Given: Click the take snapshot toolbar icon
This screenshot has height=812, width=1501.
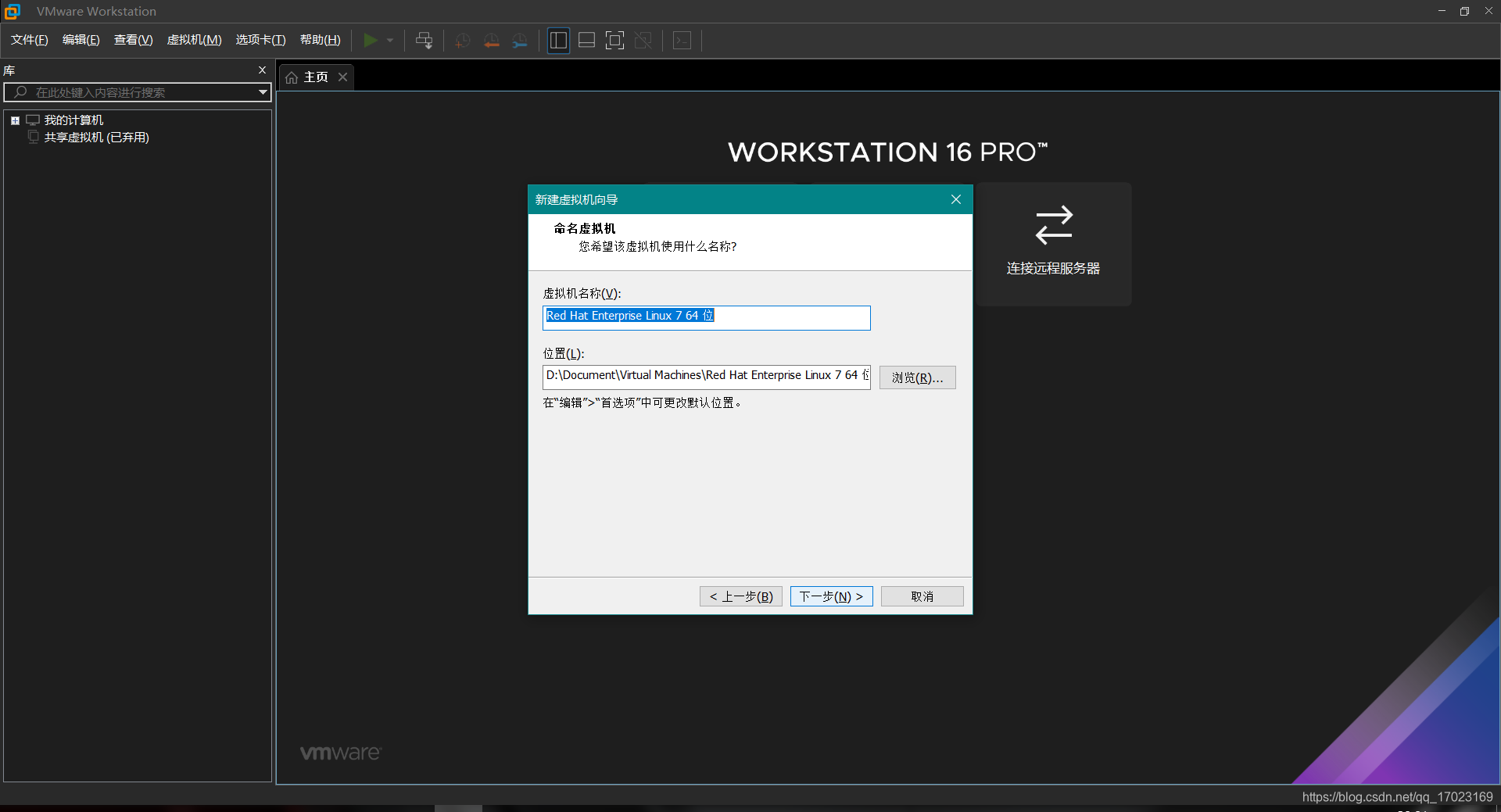Looking at the screenshot, I should pyautogui.click(x=462, y=41).
